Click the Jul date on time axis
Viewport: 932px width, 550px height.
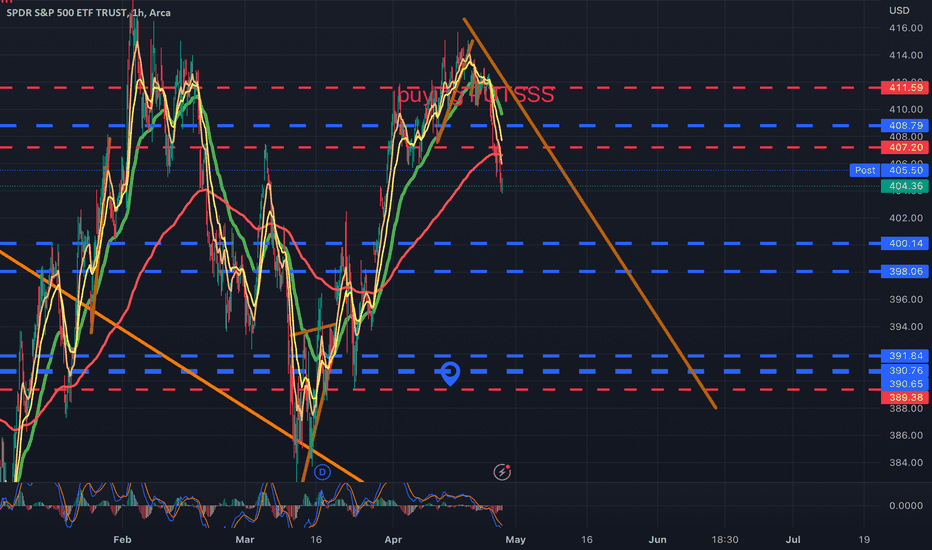pos(792,539)
